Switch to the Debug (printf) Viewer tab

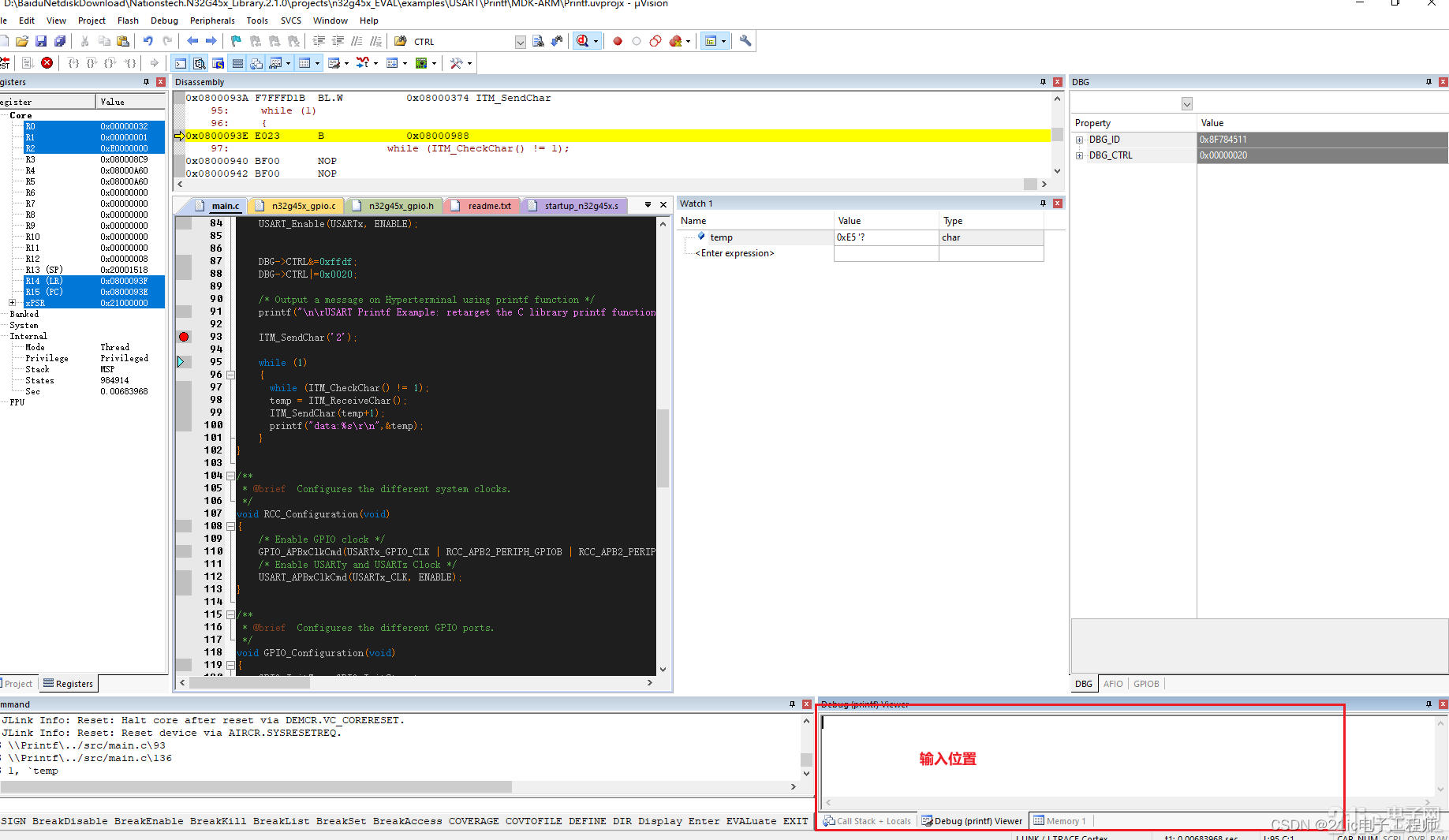point(972,820)
